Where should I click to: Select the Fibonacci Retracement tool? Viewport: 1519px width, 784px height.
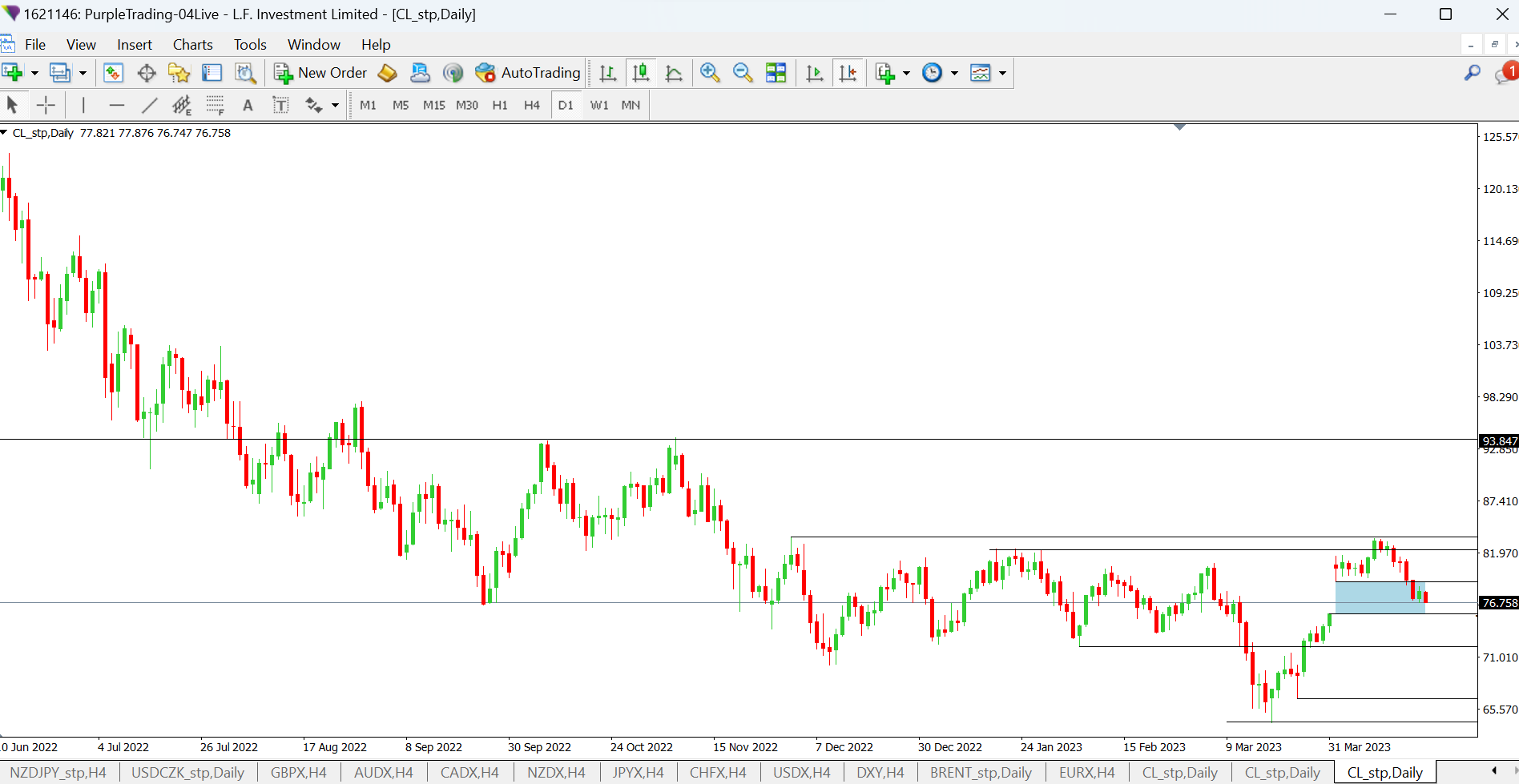click(216, 105)
